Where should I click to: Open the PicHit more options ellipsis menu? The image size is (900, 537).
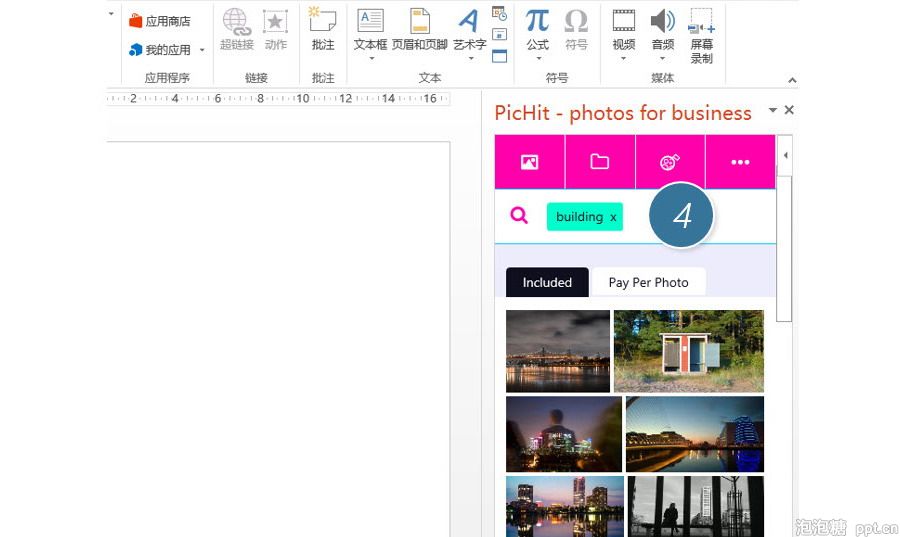740,162
